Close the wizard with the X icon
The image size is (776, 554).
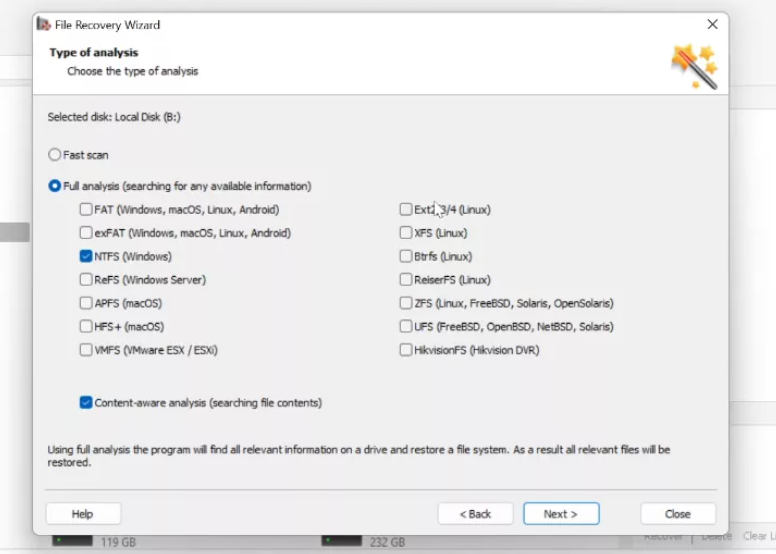[x=713, y=24]
